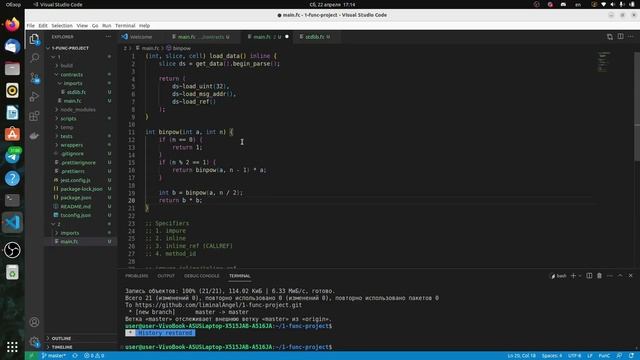Expand the TIMELINE section
This screenshot has height=360, width=640.
(62, 347)
